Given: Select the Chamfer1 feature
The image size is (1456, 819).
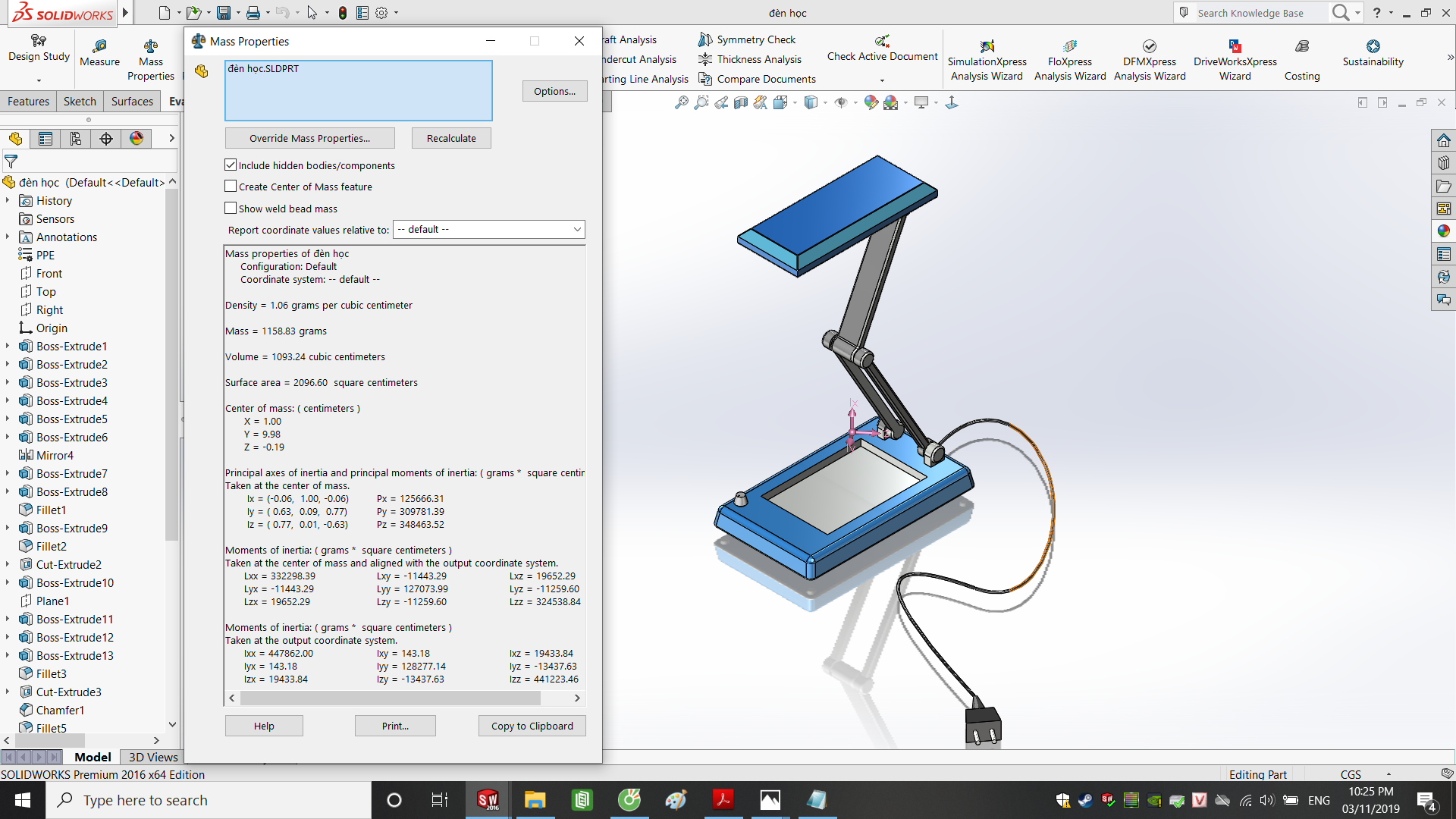Looking at the screenshot, I should 60,710.
